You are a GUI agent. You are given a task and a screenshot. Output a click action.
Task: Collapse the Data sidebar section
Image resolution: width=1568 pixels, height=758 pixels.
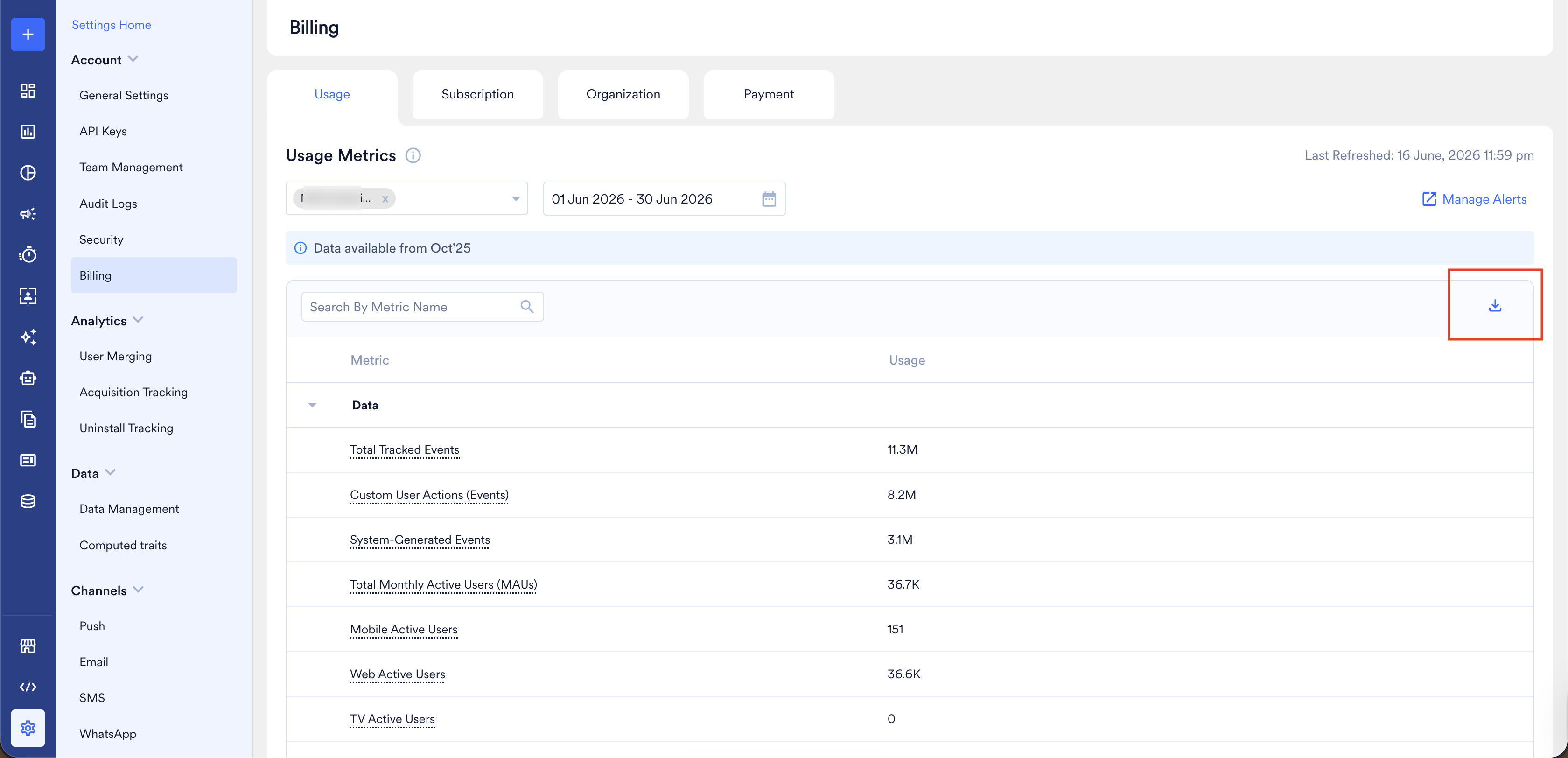[110, 472]
